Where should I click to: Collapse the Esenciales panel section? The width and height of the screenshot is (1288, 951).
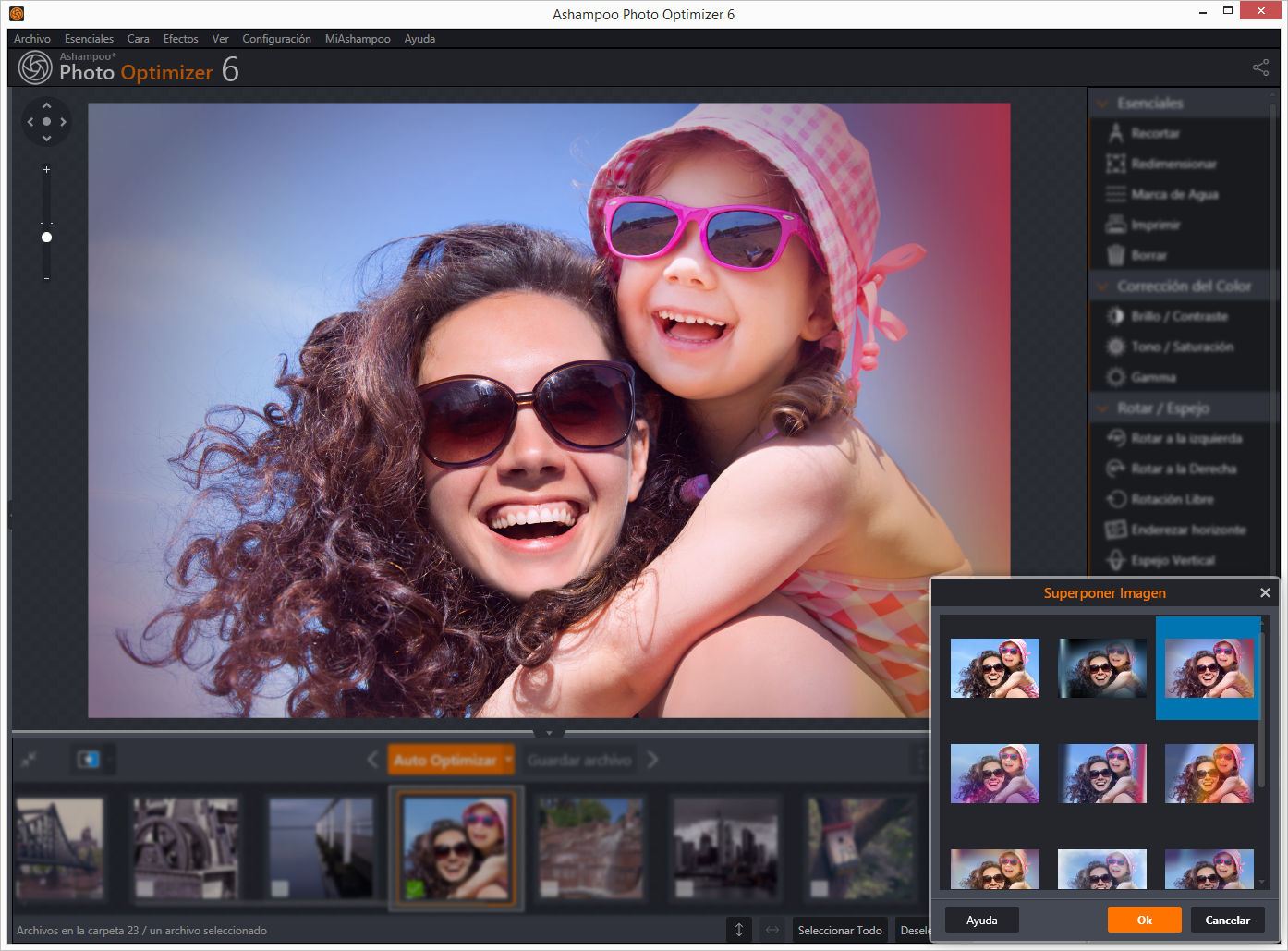pos(1102,104)
